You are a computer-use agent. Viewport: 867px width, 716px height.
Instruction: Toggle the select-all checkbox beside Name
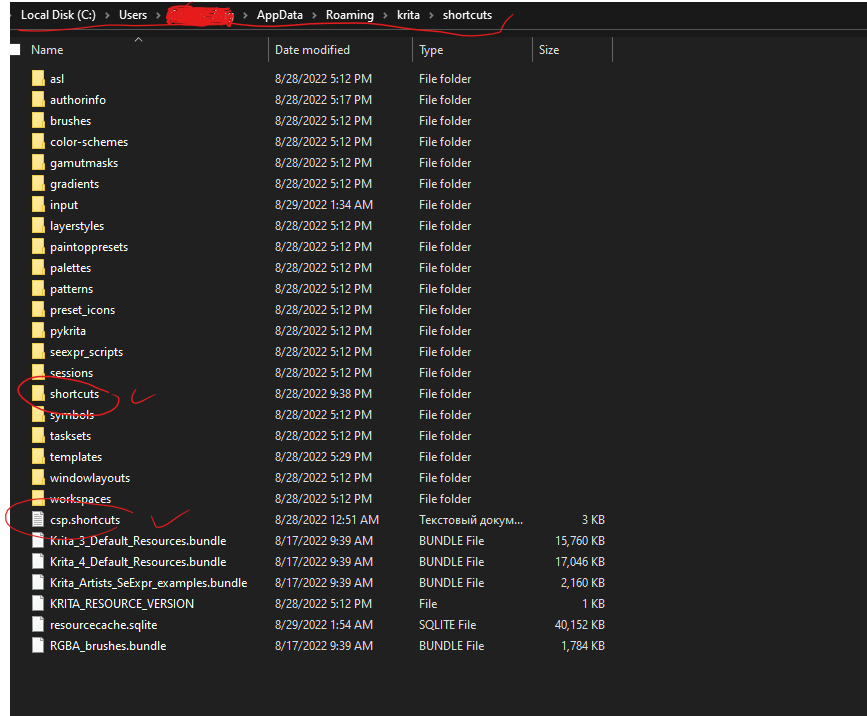(15, 50)
